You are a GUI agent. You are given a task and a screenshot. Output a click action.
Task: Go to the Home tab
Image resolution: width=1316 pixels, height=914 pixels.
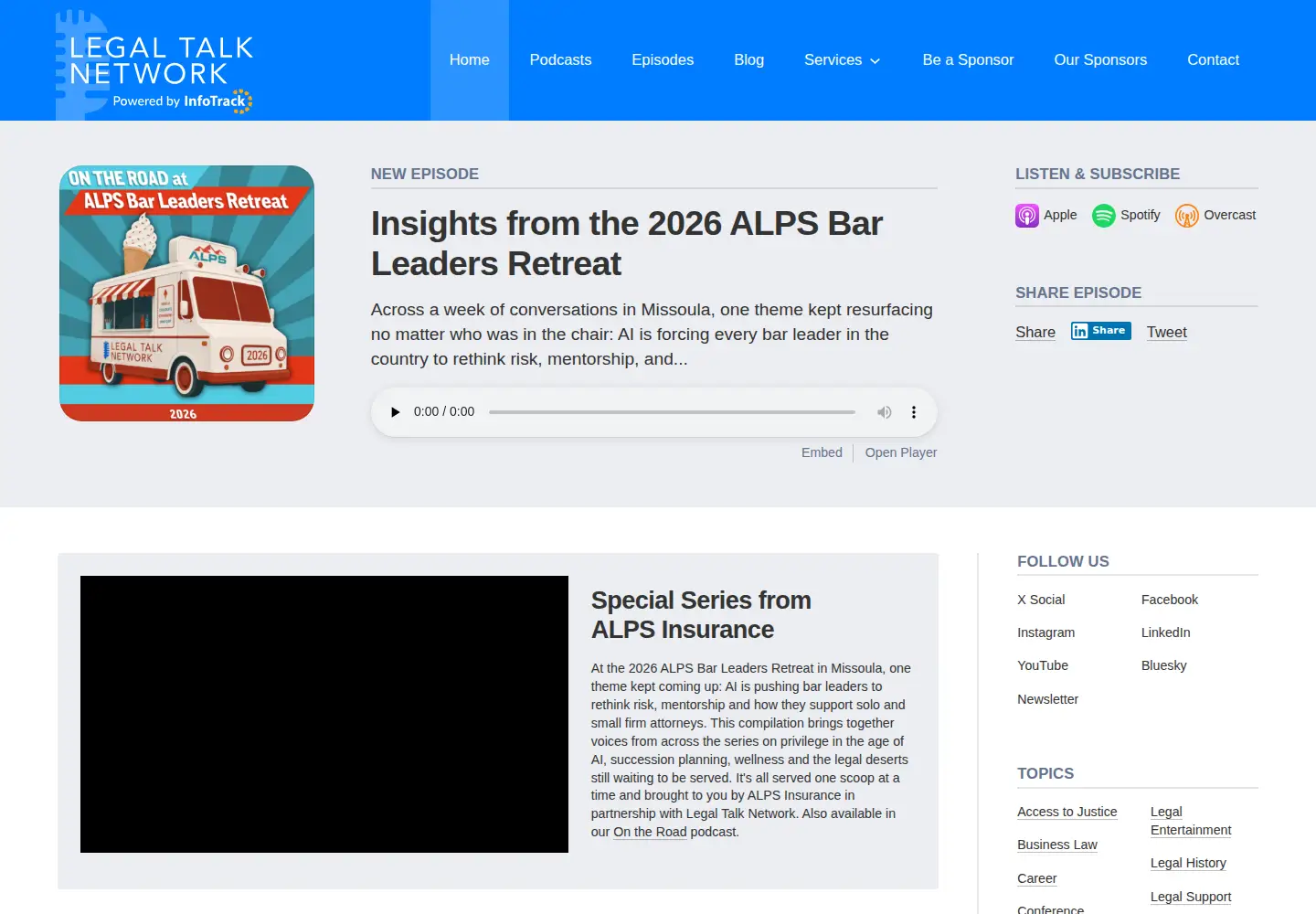(x=470, y=60)
